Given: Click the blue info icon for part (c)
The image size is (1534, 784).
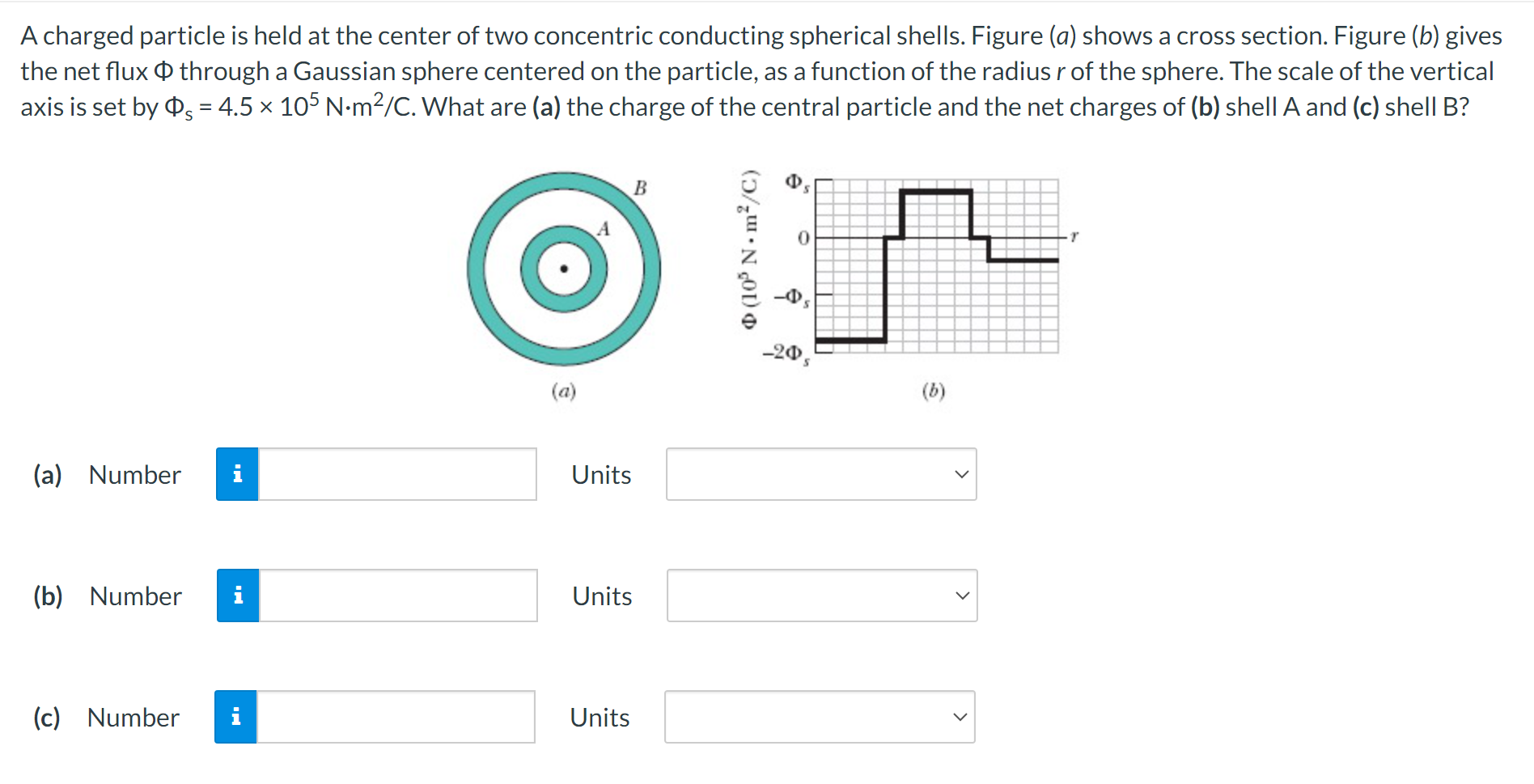Looking at the screenshot, I should [236, 717].
